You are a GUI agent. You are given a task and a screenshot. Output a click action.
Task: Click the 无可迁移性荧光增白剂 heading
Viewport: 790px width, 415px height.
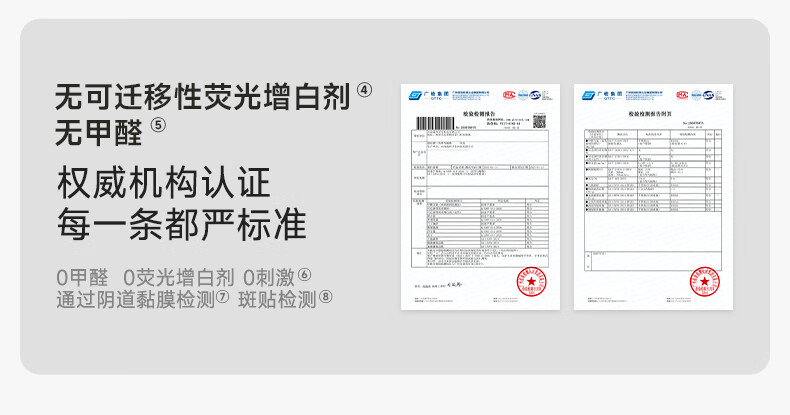coord(203,97)
